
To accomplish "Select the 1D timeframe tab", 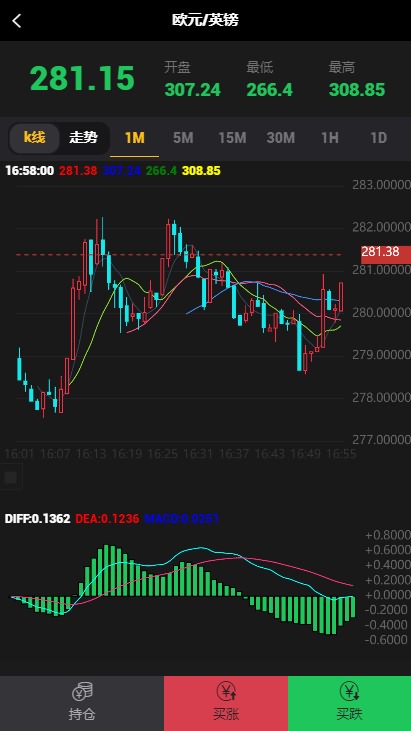I will (x=378, y=138).
